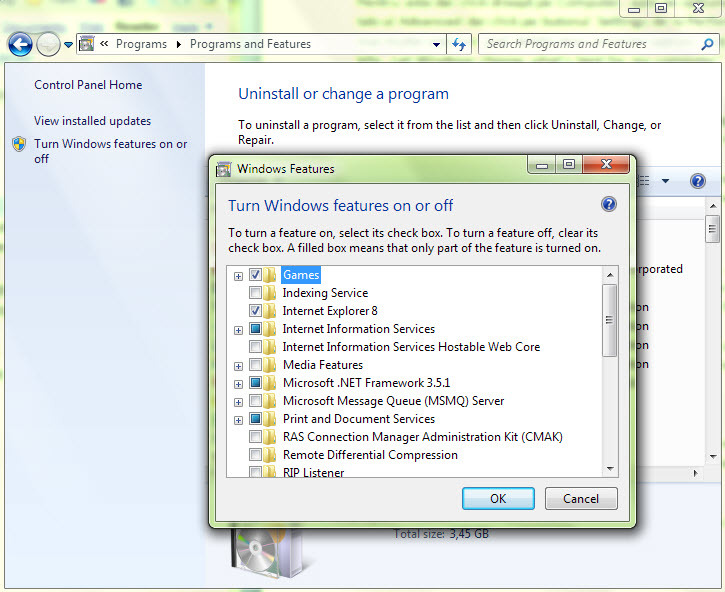Viewport: 725px width, 592px height.
Task: Expand Microsoft .NET Framework 3.5.1 node
Action: click(238, 384)
